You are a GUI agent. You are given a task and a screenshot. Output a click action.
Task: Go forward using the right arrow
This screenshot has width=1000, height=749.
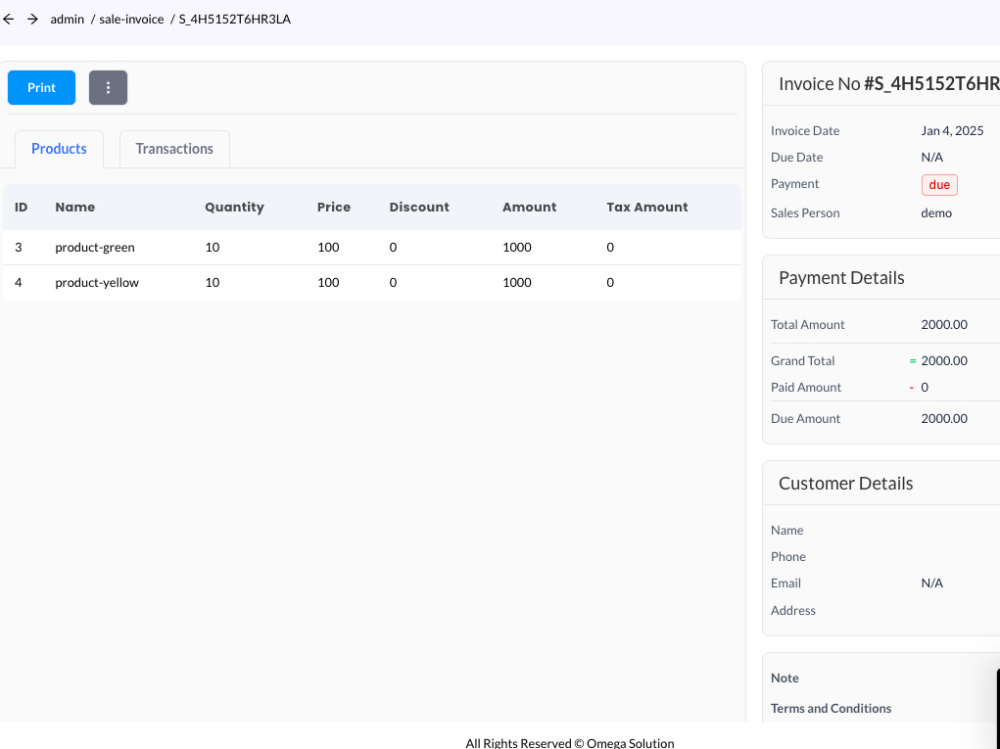pos(33,19)
